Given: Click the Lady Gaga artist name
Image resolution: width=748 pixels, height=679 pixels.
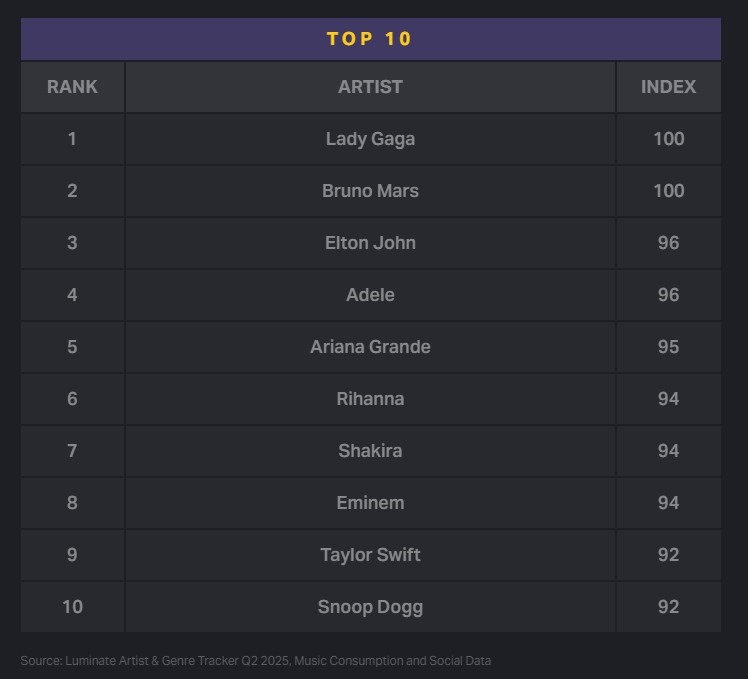Looking at the screenshot, I should 370,139.
